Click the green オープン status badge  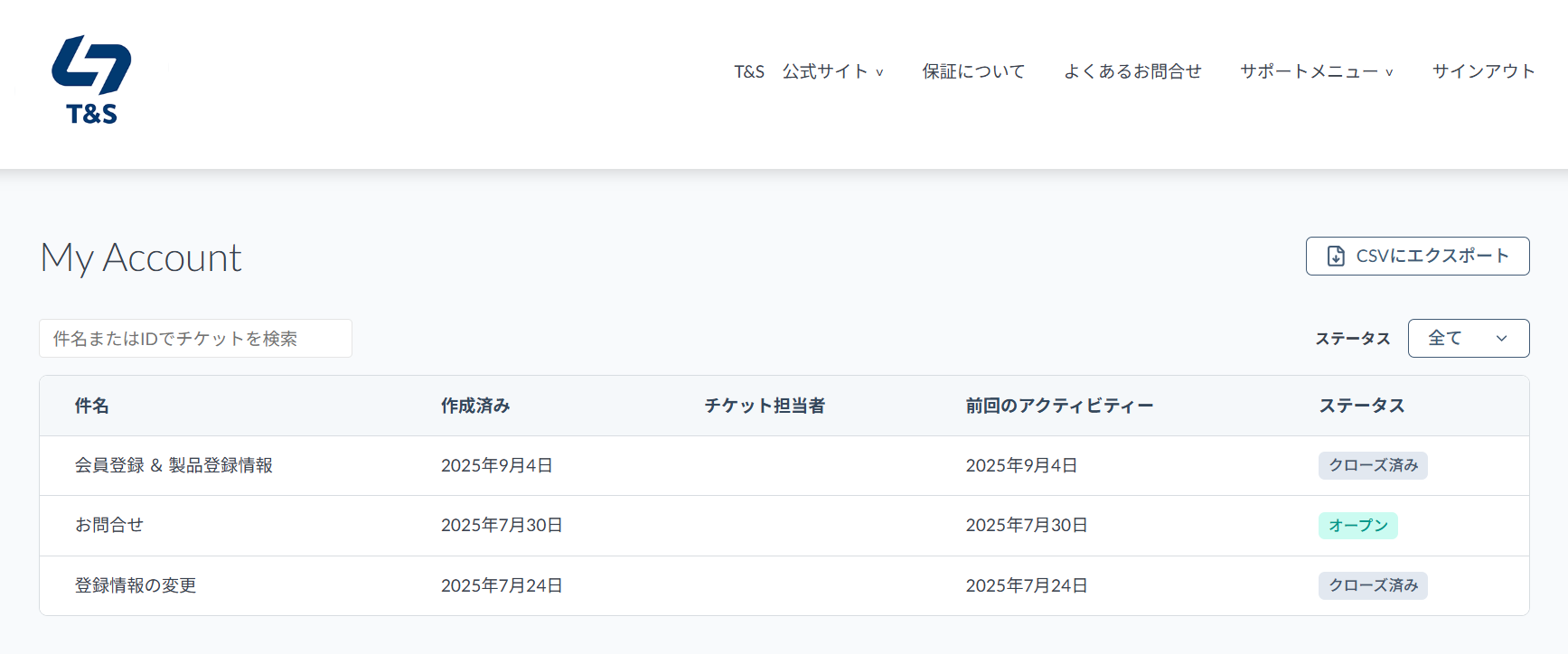1357,526
